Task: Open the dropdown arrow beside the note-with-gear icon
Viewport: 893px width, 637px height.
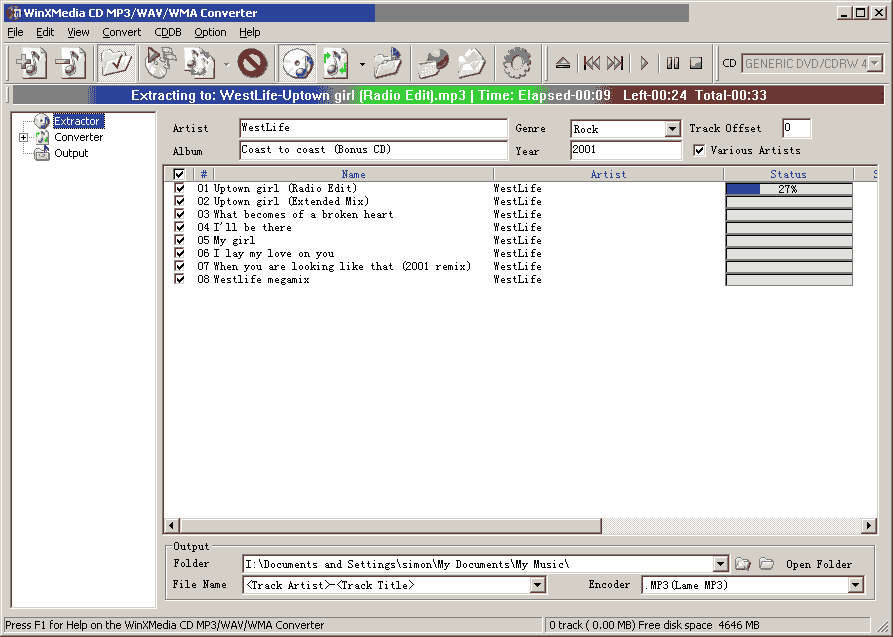Action: pyautogui.click(x=226, y=64)
